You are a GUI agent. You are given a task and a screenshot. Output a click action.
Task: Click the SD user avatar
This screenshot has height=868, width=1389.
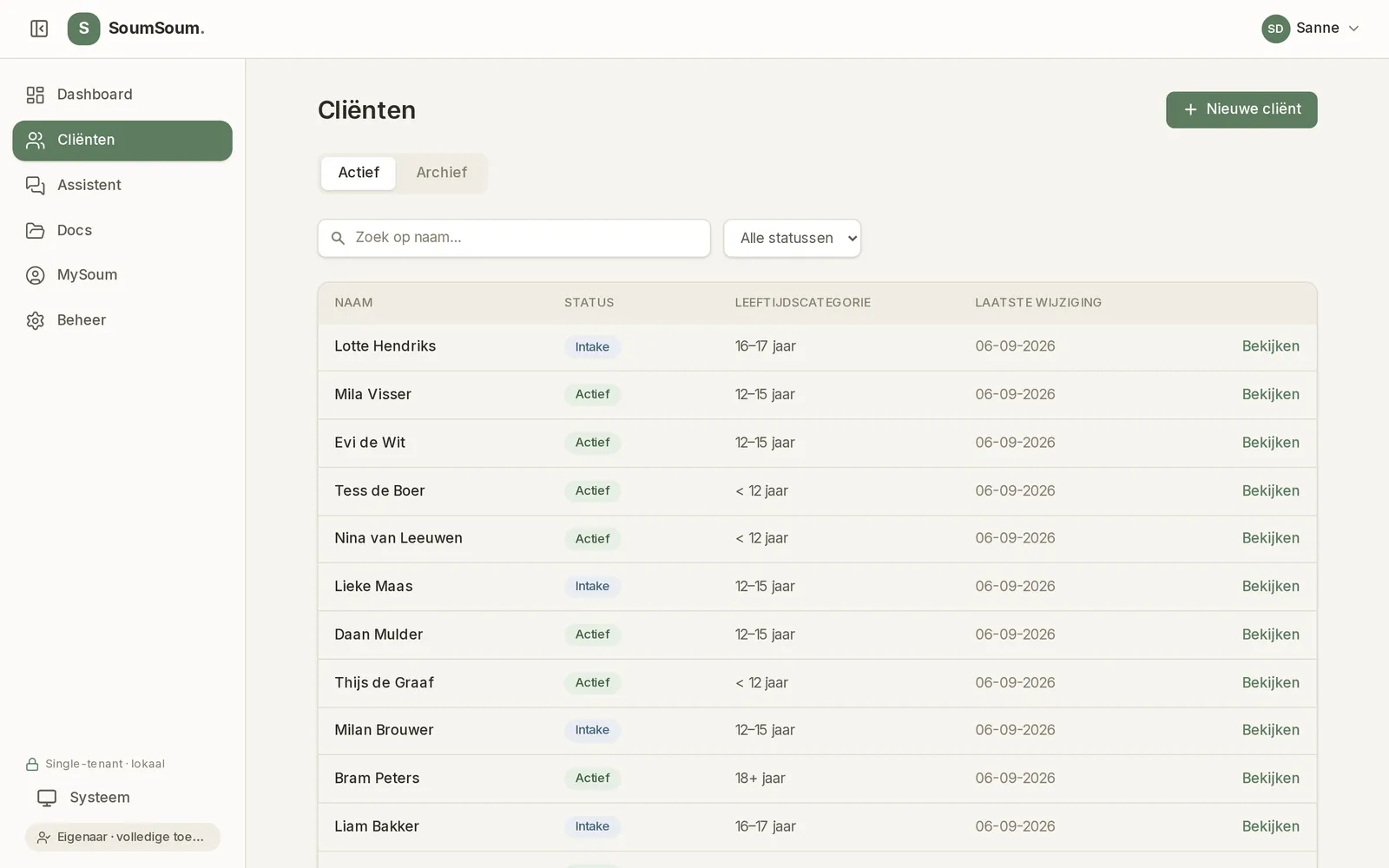pyautogui.click(x=1275, y=29)
